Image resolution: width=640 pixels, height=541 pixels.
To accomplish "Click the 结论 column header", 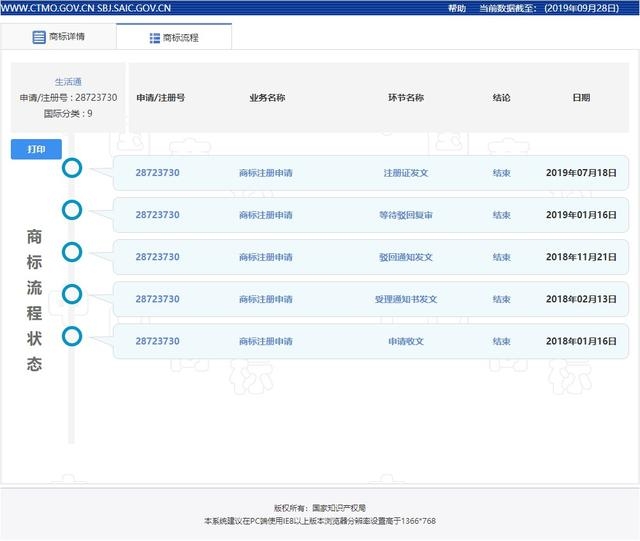I will pyautogui.click(x=502, y=98).
